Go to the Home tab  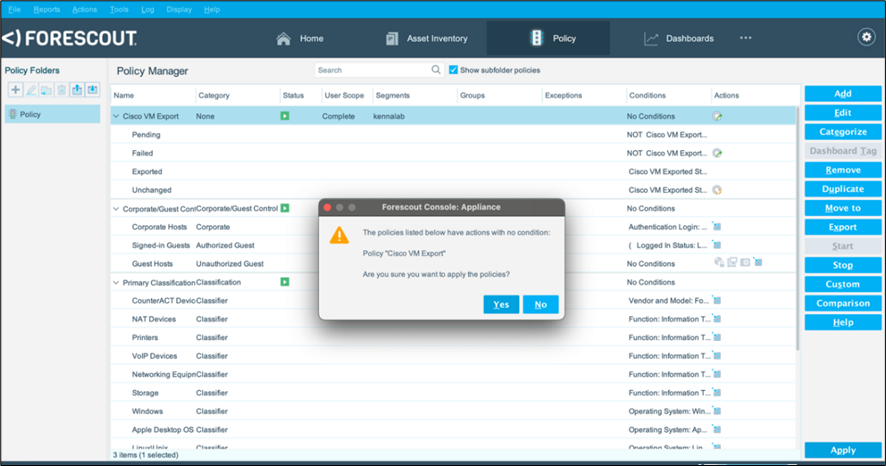[299, 38]
